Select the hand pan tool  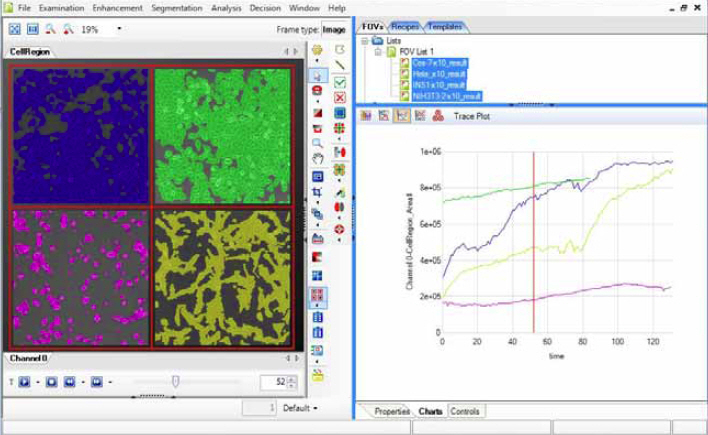click(318, 158)
